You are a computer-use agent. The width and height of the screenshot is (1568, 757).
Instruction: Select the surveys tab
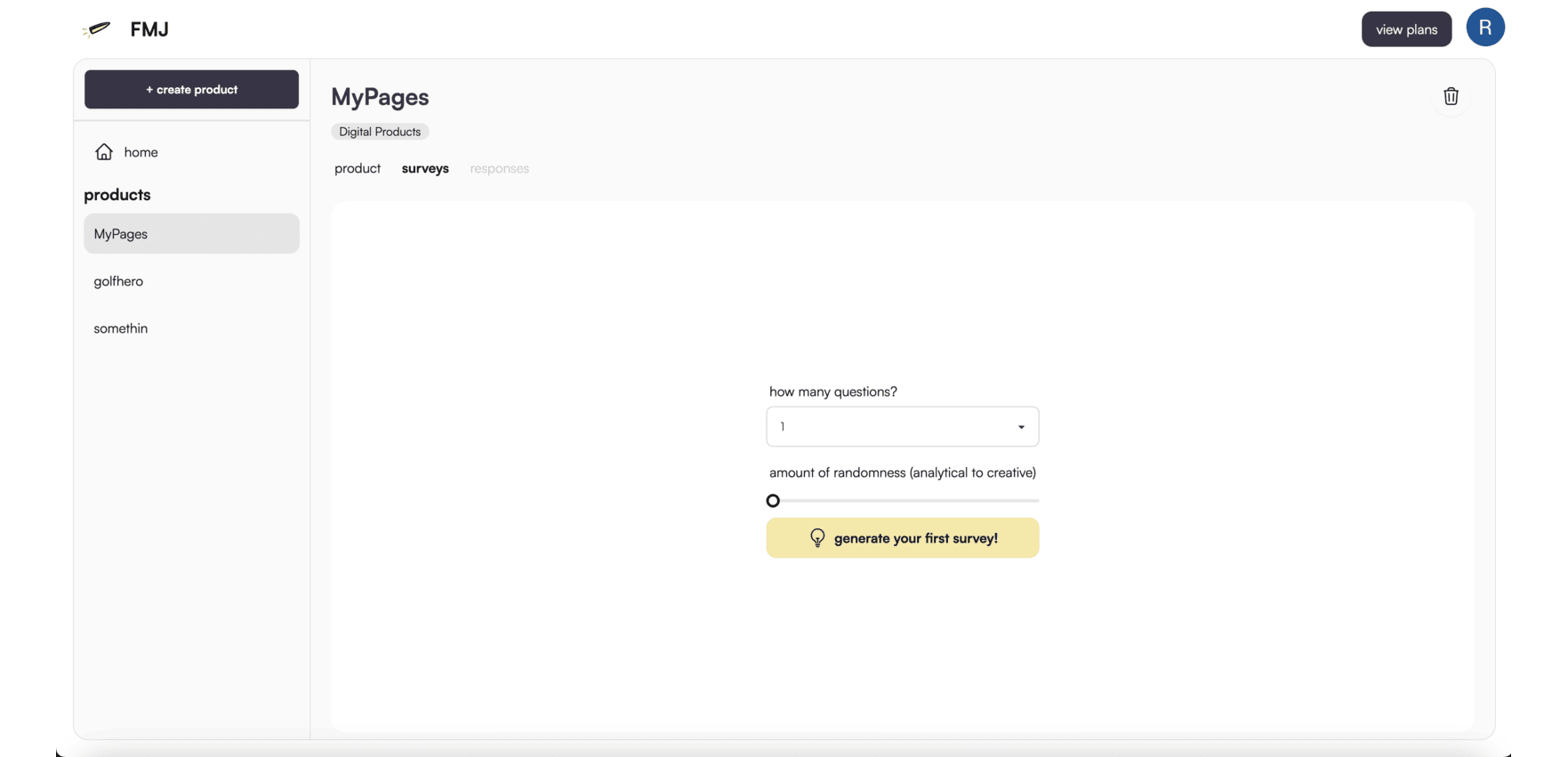click(425, 168)
